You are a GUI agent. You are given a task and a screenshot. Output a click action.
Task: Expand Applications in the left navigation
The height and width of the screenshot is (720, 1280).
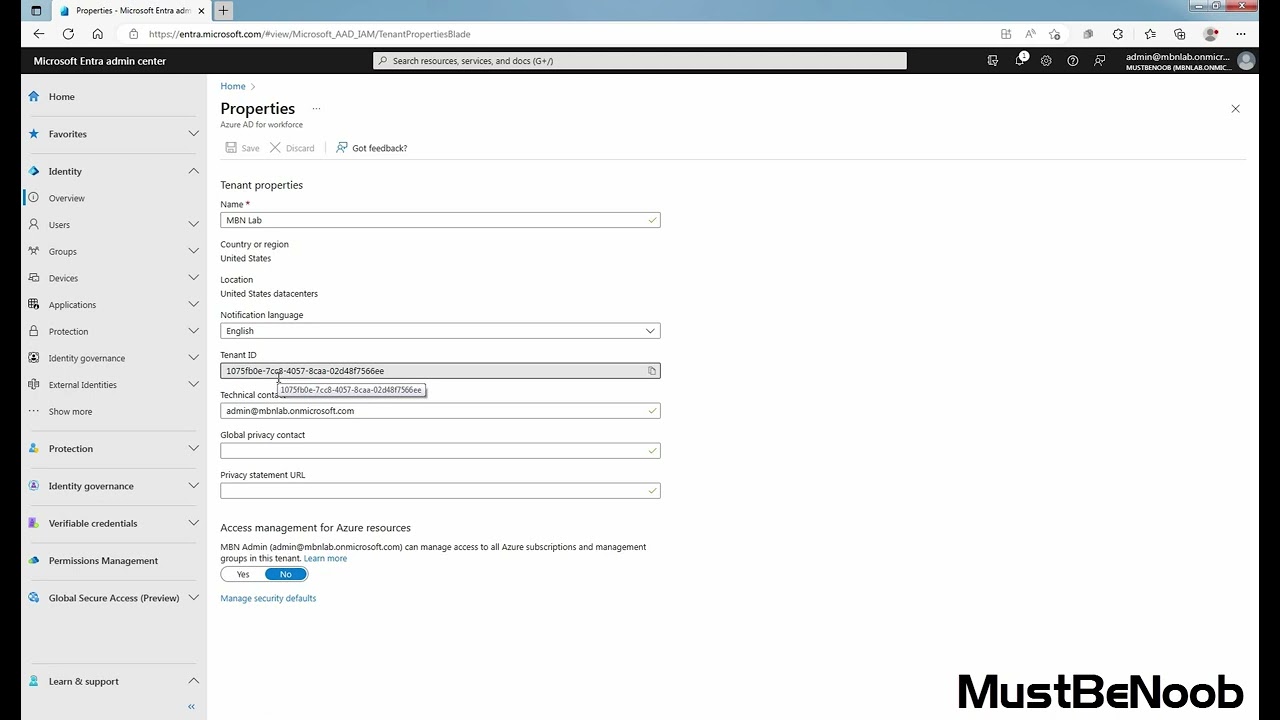194,304
